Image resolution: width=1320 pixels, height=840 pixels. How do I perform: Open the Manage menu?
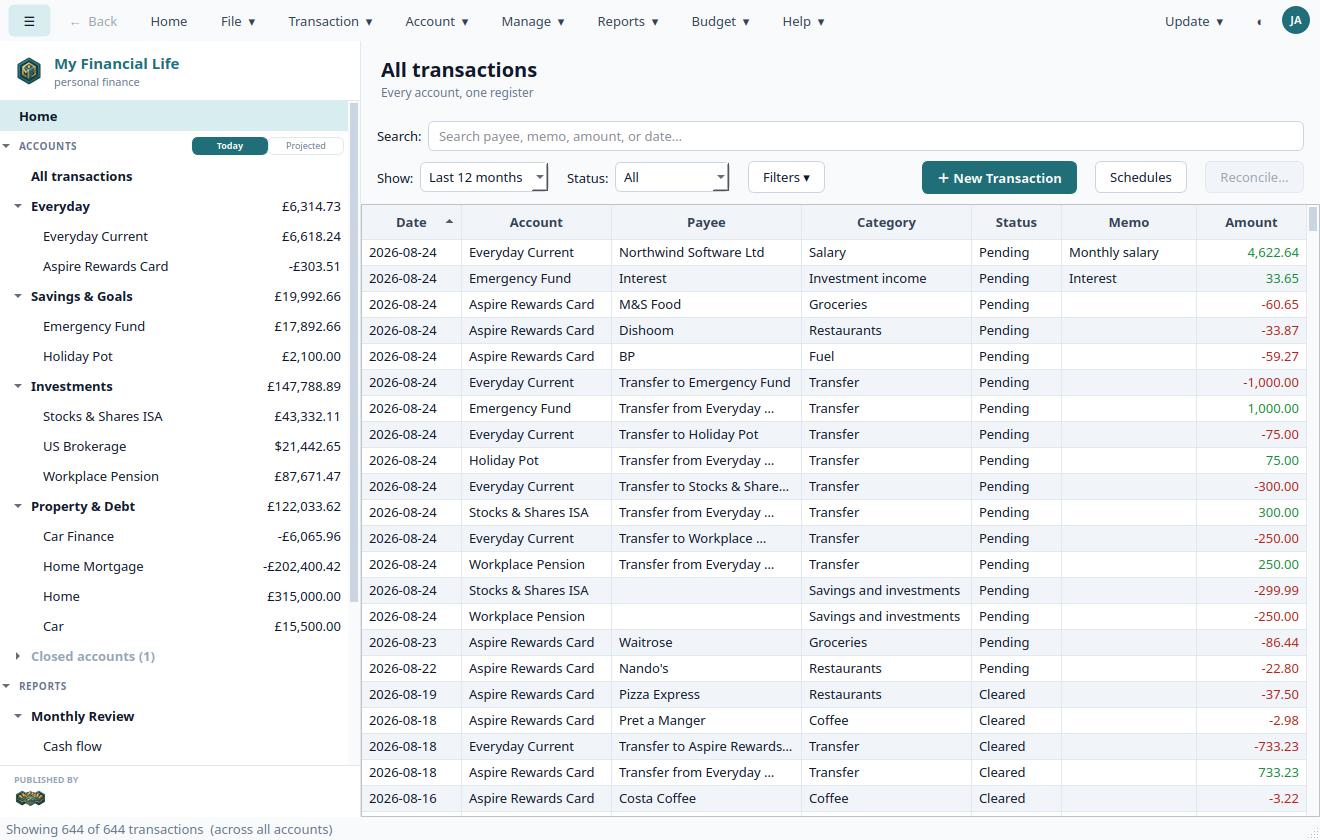[533, 21]
